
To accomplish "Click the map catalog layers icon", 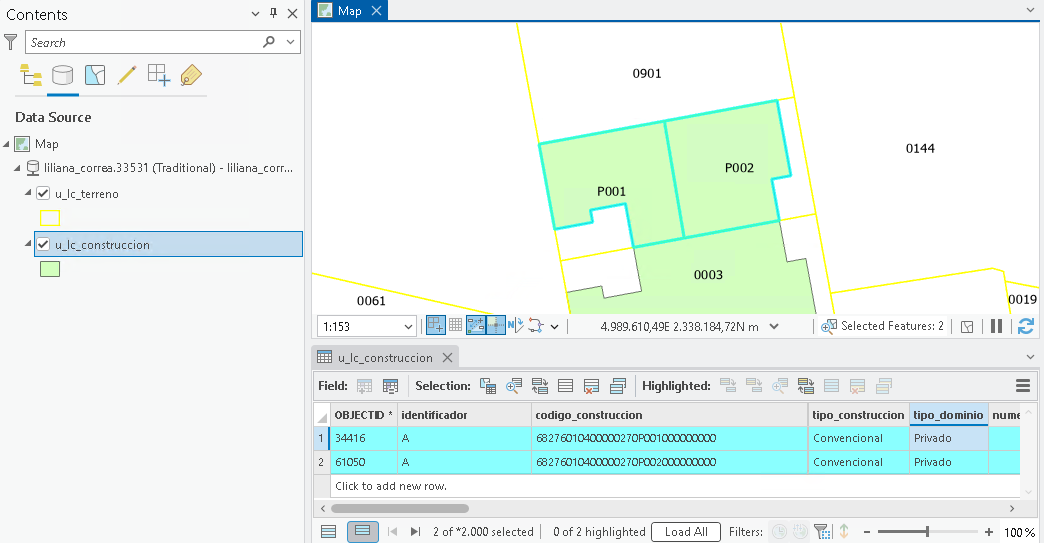I will [967, 326].
